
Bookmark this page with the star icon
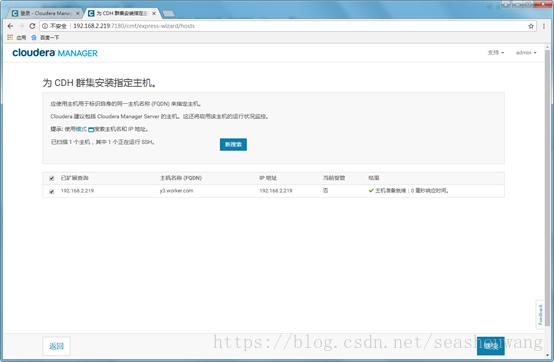point(531,26)
